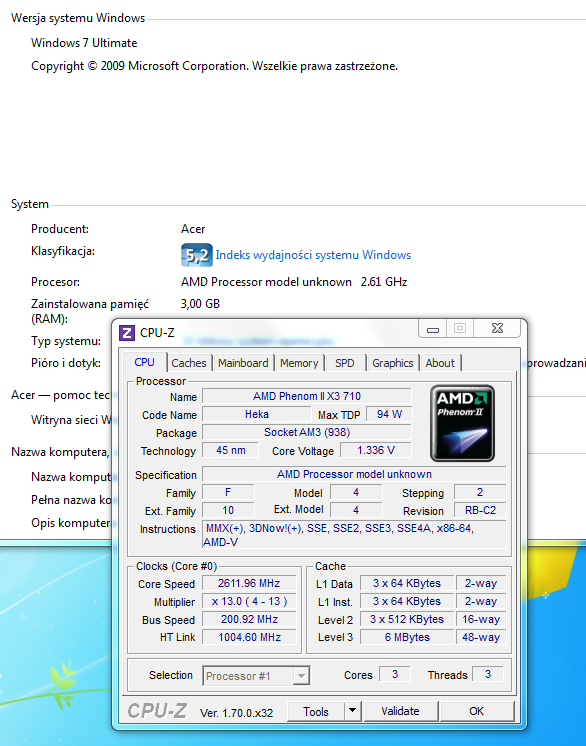The height and width of the screenshot is (746, 586).
Task: Open the About tab
Action: pos(440,363)
